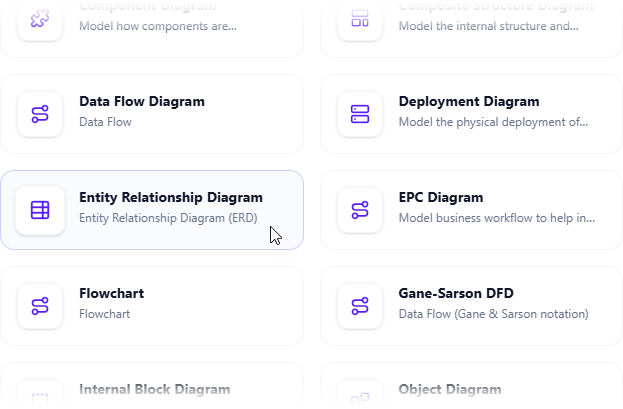Select the Data Flow Diagram title
Screen dimensions: 623x409
click(142, 102)
